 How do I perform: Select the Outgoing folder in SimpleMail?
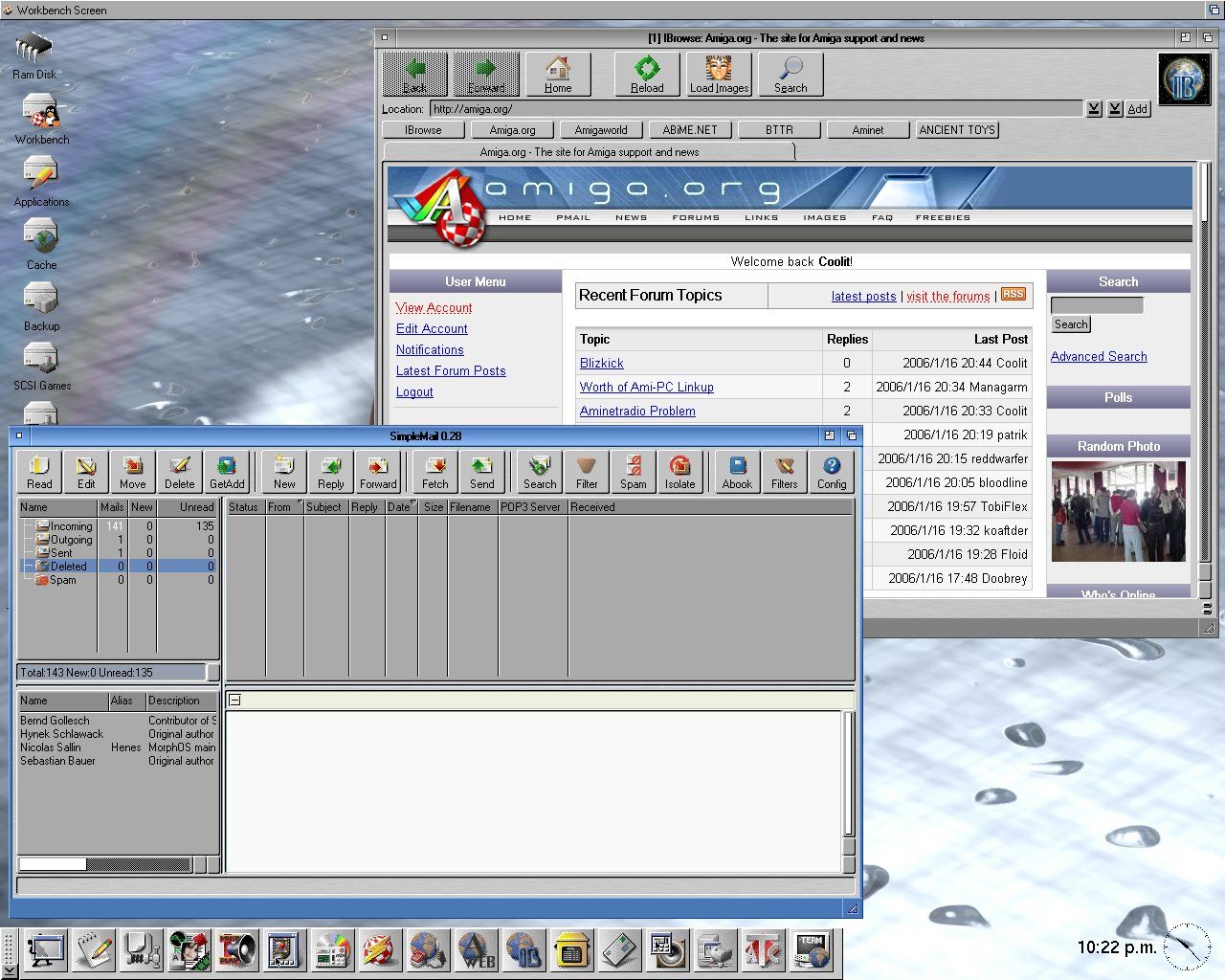(119, 540)
